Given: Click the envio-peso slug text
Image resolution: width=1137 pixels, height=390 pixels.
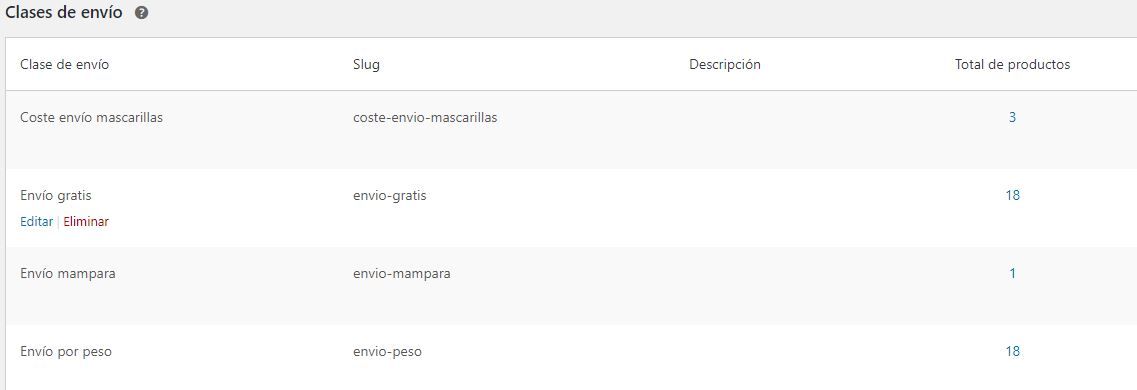Looking at the screenshot, I should click(387, 352).
